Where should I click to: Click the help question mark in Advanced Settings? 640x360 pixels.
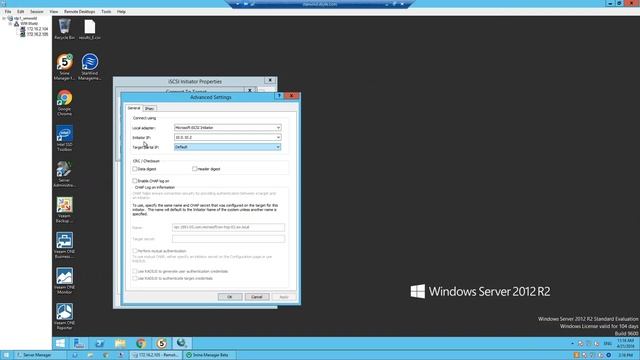(x=279, y=96)
